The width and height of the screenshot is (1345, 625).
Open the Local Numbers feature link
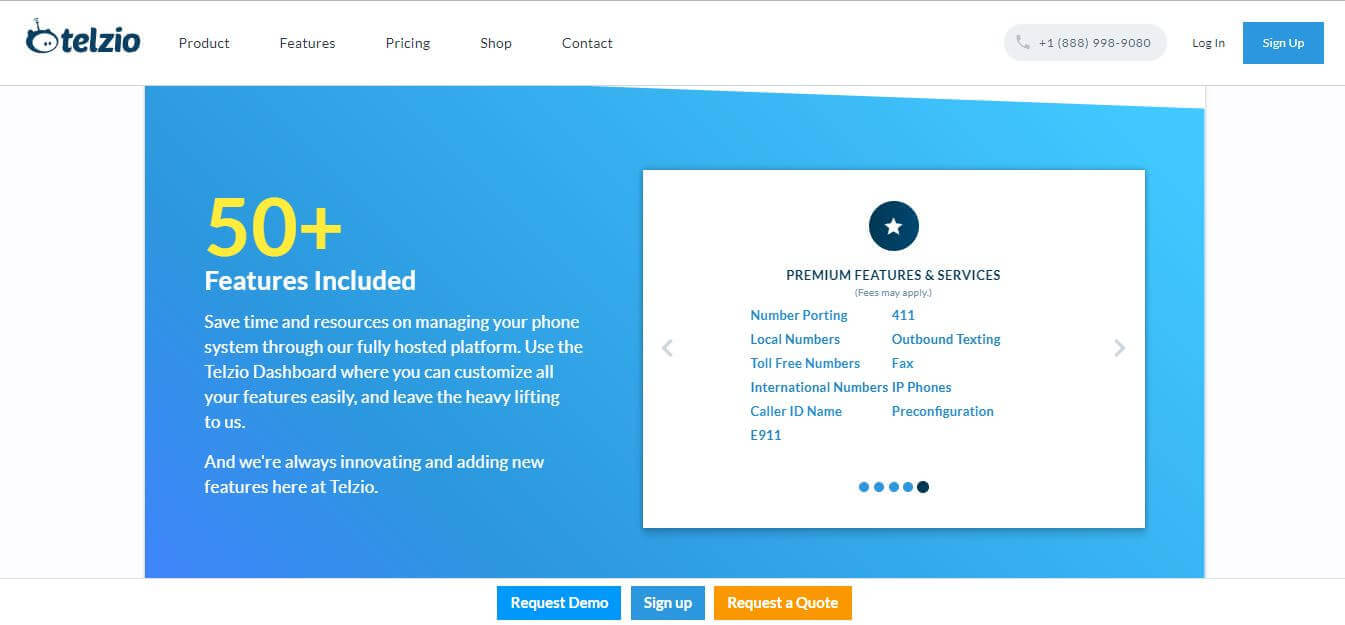point(795,339)
